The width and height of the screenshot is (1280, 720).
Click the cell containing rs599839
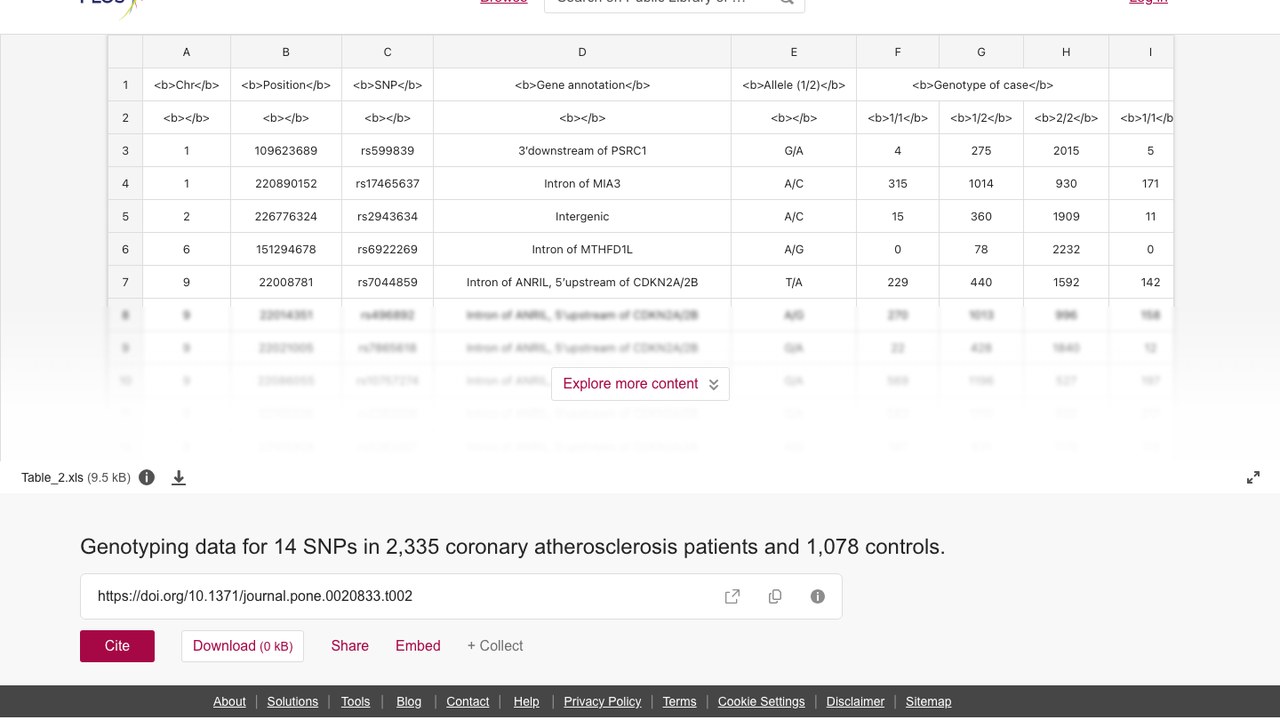(x=387, y=151)
